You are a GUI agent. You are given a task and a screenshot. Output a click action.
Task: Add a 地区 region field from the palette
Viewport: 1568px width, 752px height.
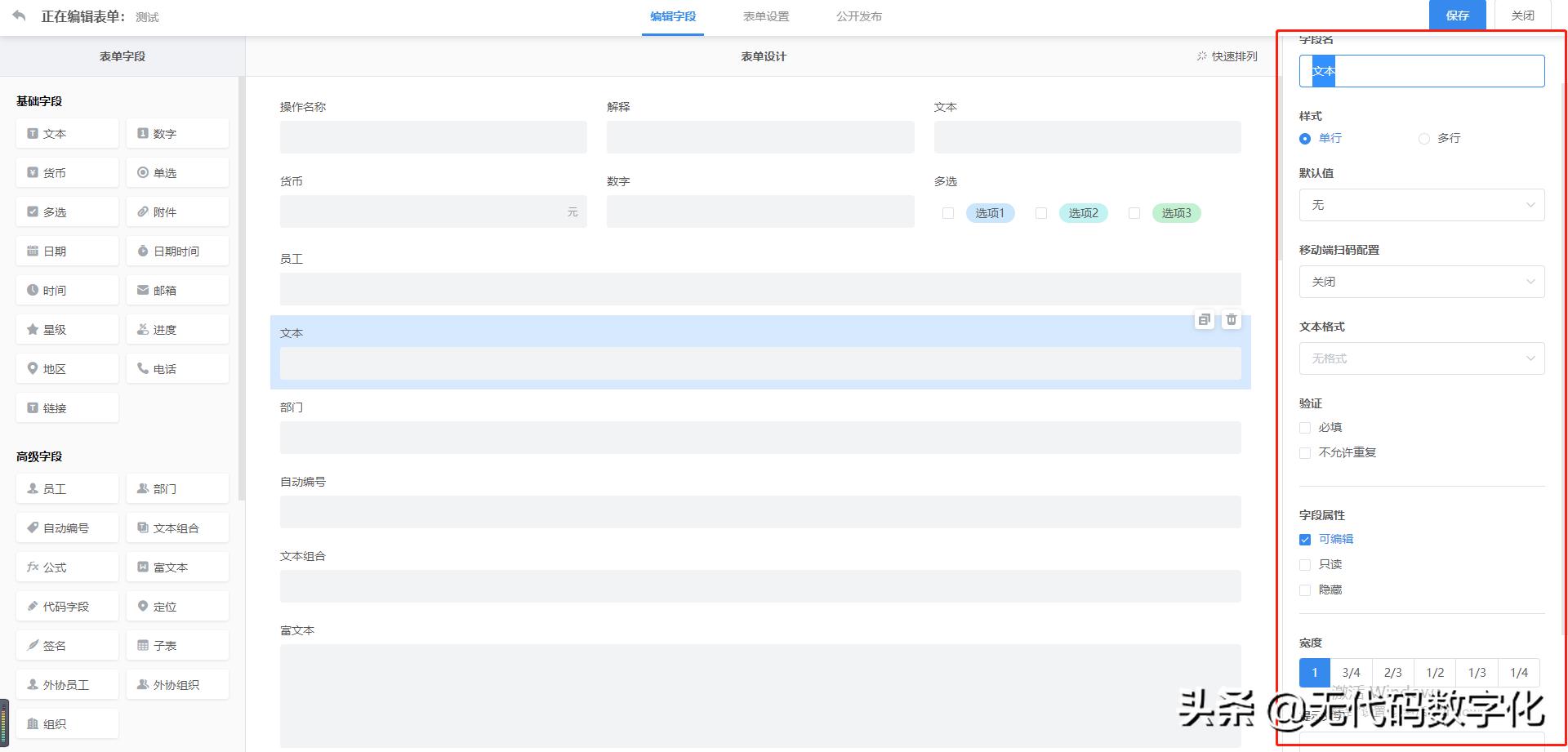67,368
